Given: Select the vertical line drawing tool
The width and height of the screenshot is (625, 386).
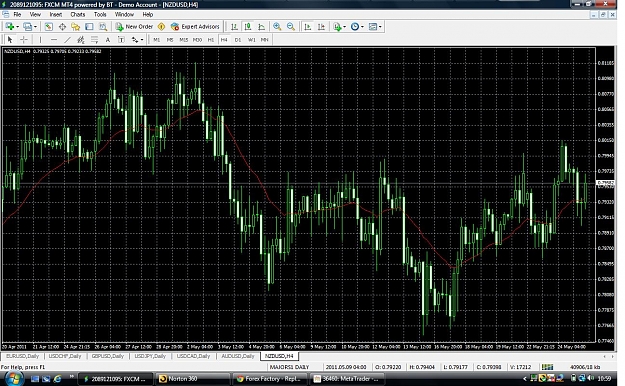Looking at the screenshot, I should [x=40, y=39].
